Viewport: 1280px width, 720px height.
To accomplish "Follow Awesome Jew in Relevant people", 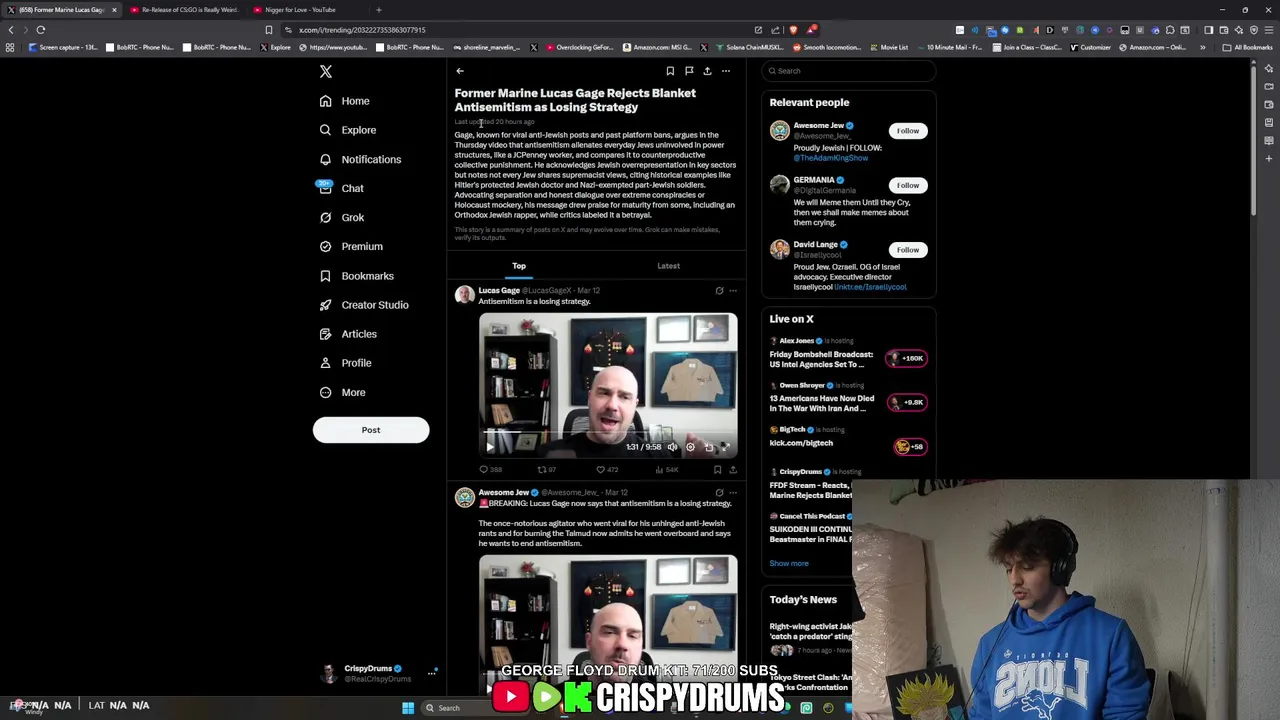I will click(x=908, y=131).
